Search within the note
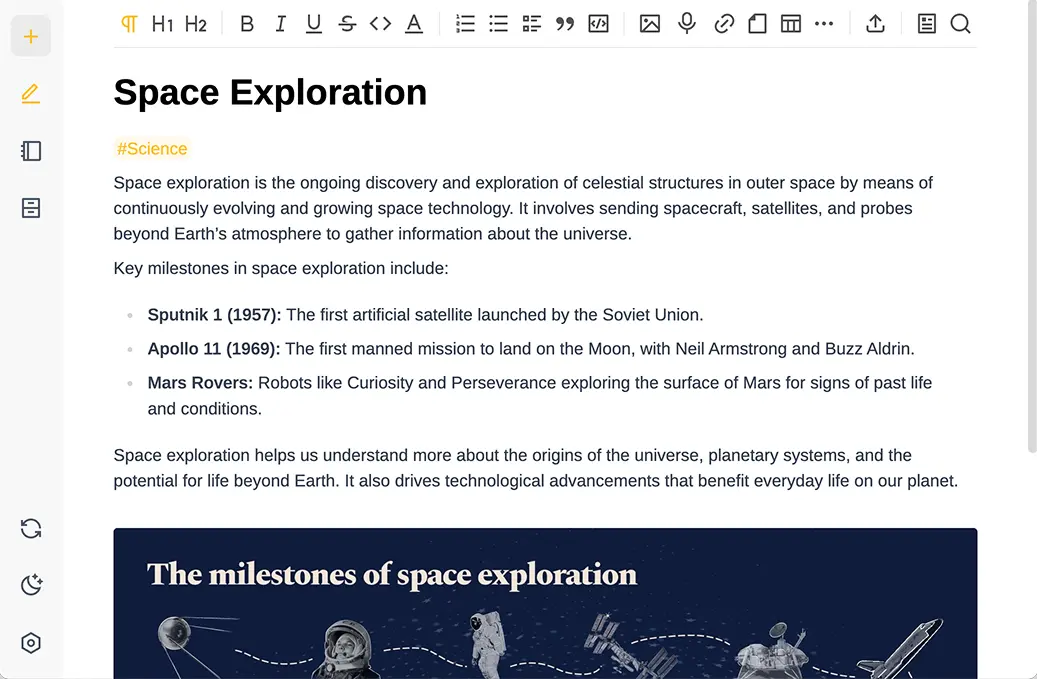The height and width of the screenshot is (679, 1037). tap(960, 24)
